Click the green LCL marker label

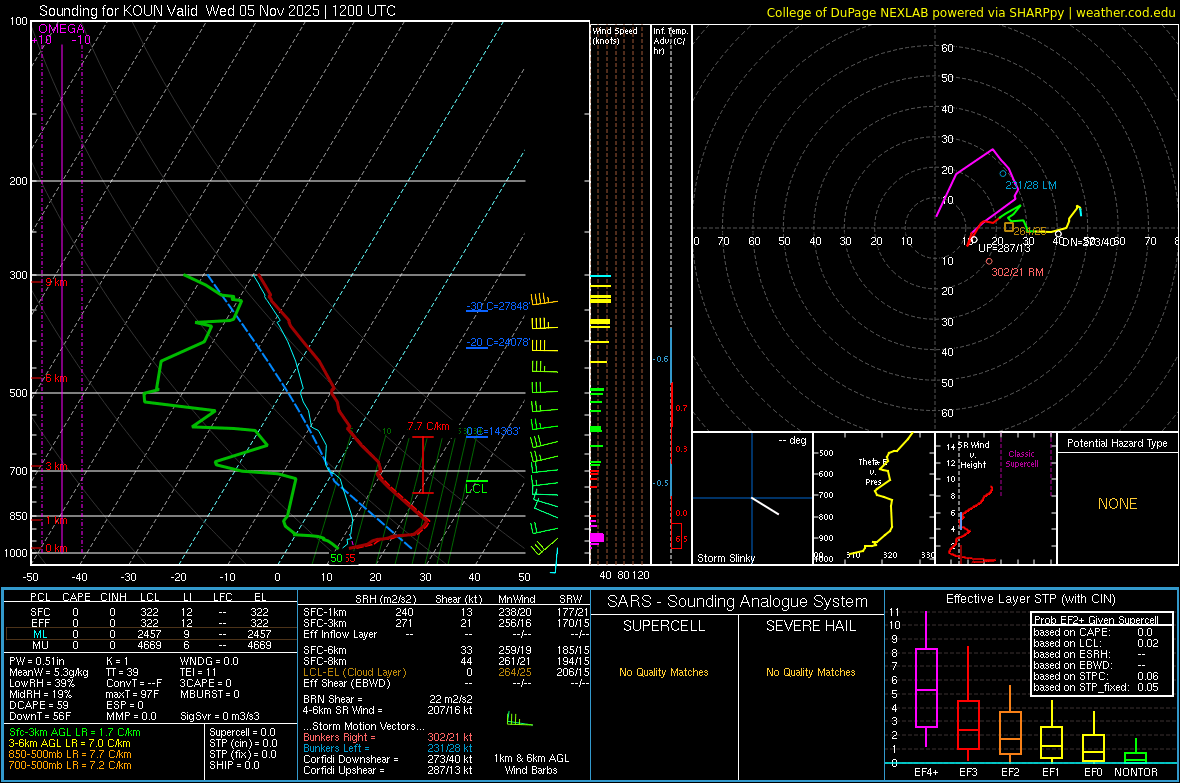tap(476, 489)
